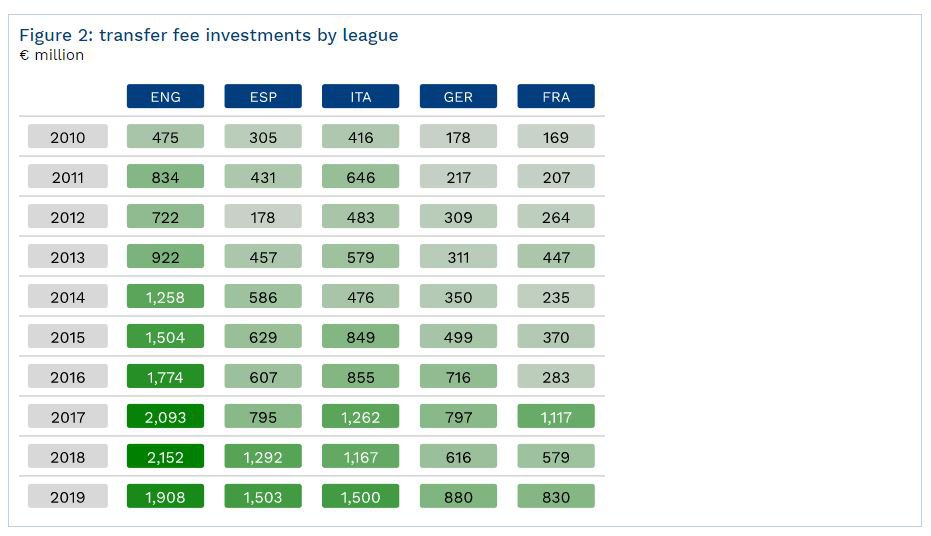This screenshot has width=931, height=536.
Task: Click the 1,117 FRA 2017 cell
Action: pos(556,416)
